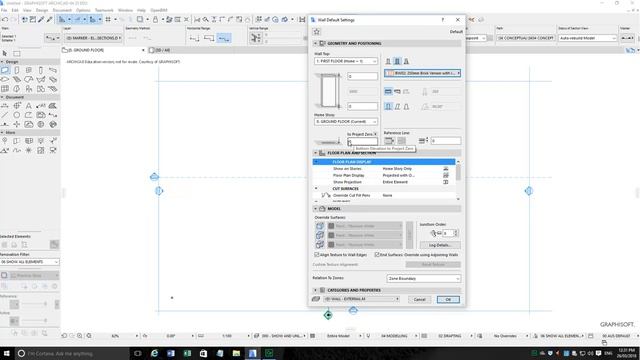The width and height of the screenshot is (640, 360).
Task: Open the View menu
Action: point(27,10)
